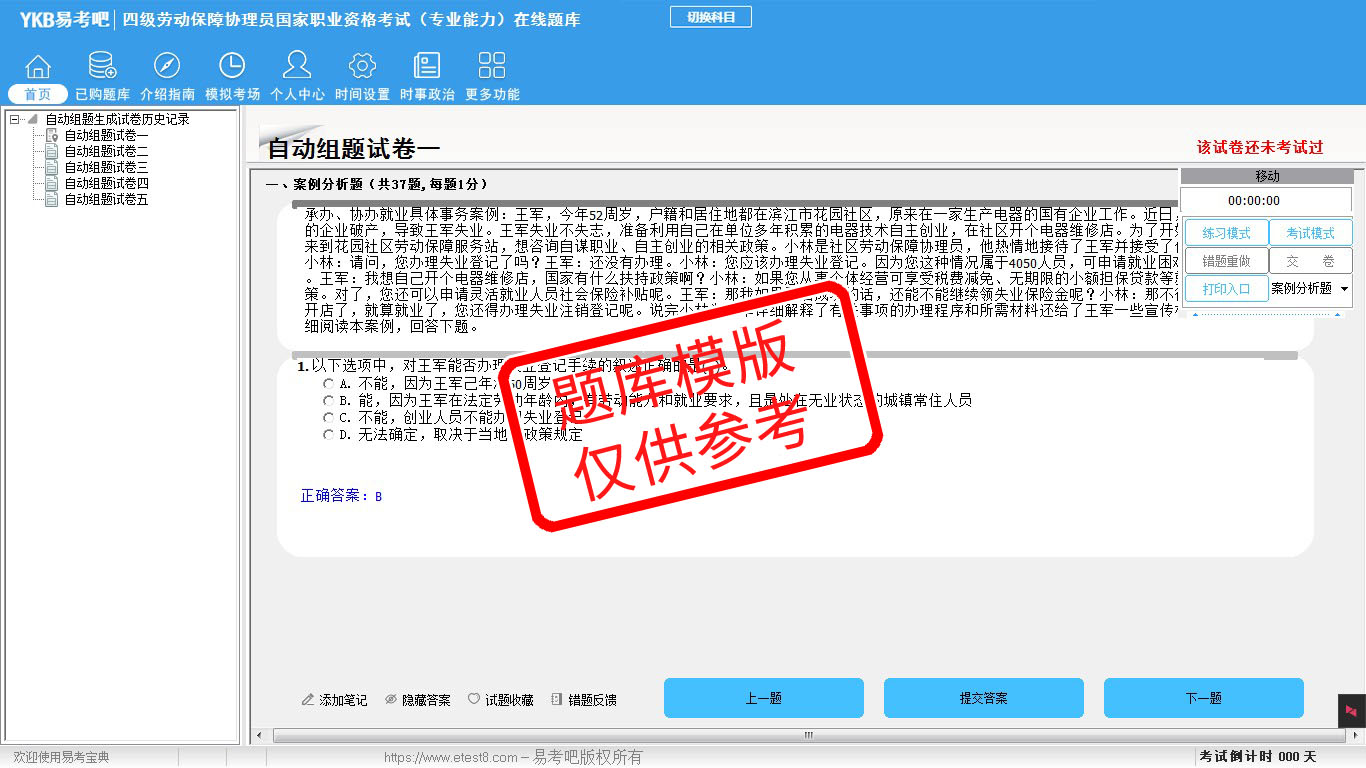
Task: Click the 提交答案 submit answer button
Action: tap(983, 698)
